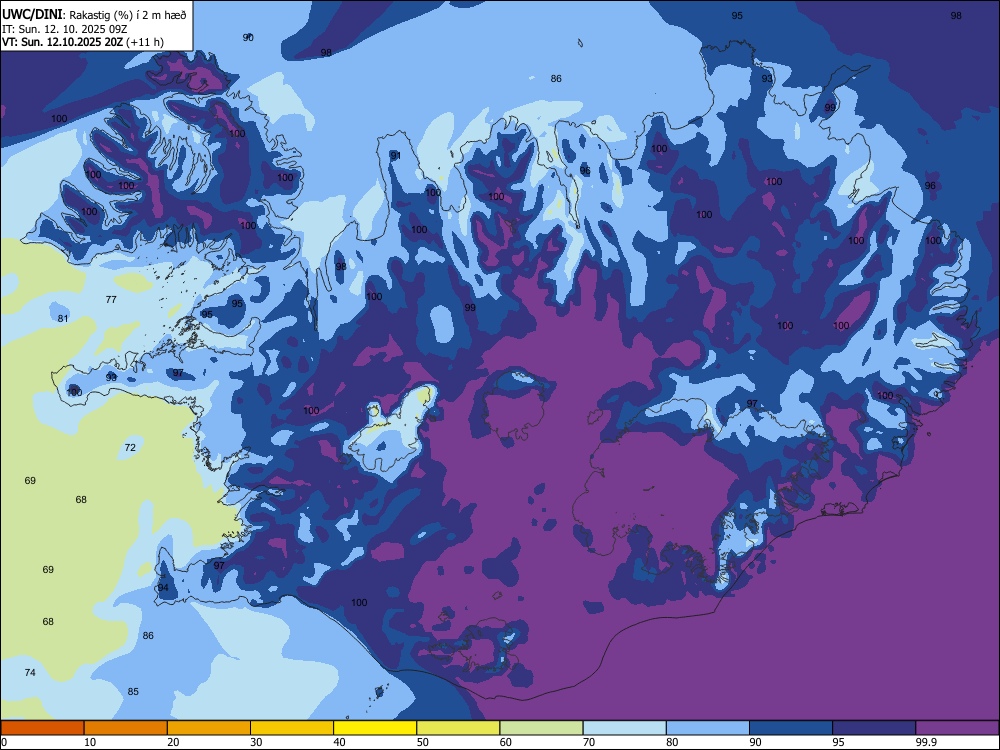The height and width of the screenshot is (750, 1000).
Task: Pick the bright yellow 40–50 legend swatch
Action: coord(375,728)
